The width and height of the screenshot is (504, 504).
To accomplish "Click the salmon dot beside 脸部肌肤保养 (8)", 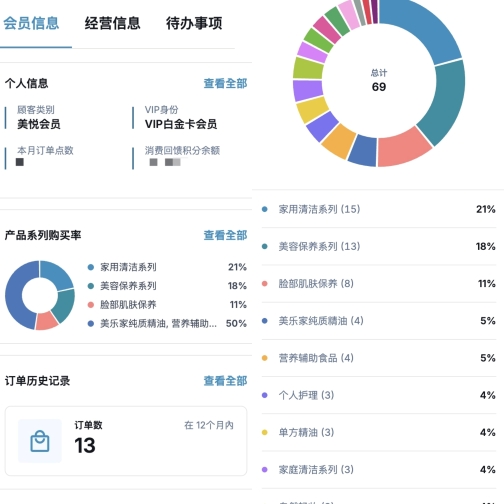I will click(265, 284).
